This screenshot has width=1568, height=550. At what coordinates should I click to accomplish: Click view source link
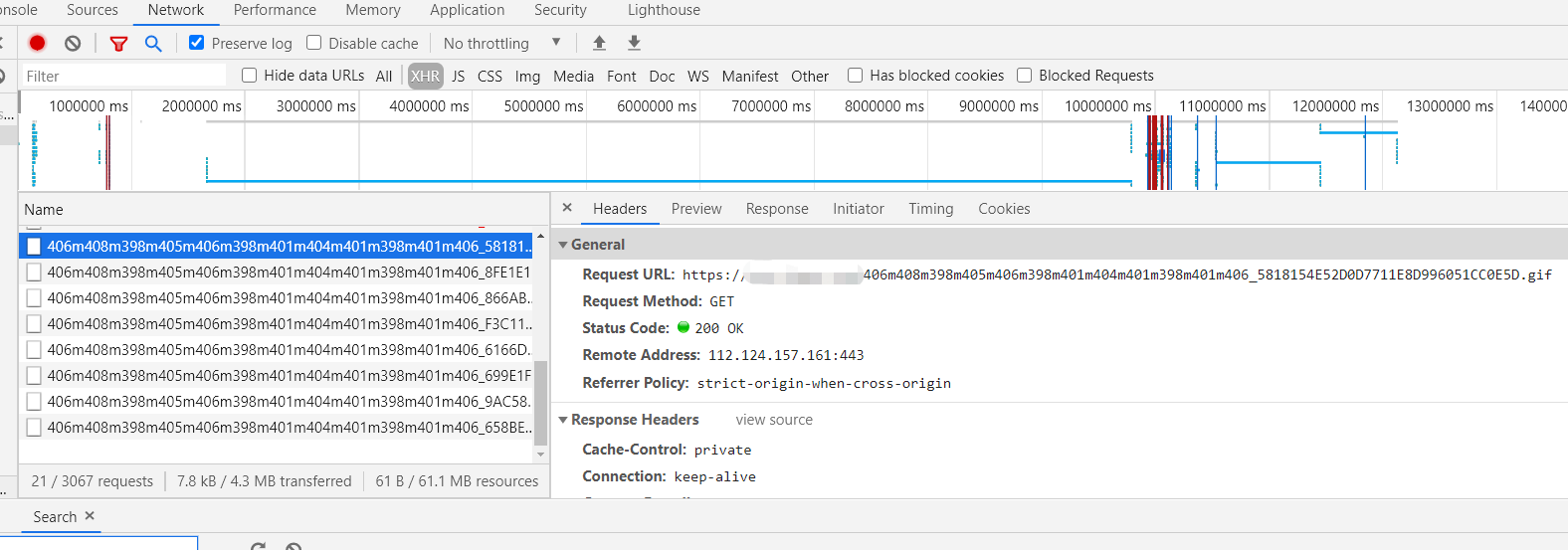[x=774, y=420]
